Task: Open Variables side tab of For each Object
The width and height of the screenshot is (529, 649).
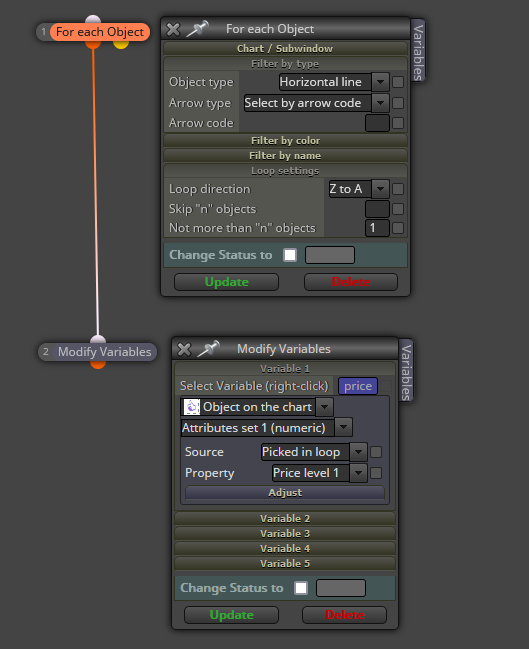Action: 418,51
